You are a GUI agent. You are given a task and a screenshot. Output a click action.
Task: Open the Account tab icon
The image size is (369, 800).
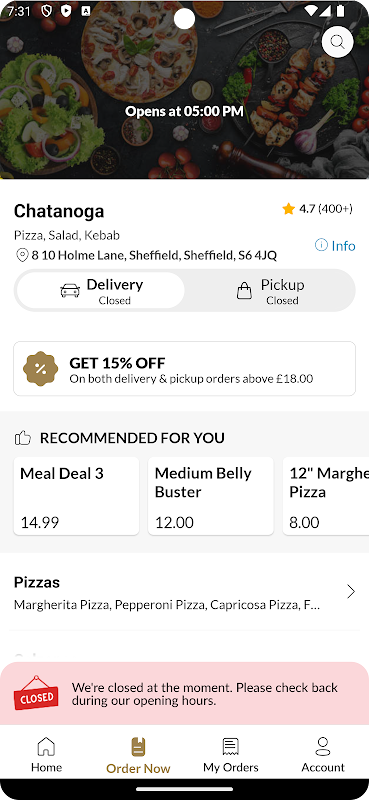323,746
